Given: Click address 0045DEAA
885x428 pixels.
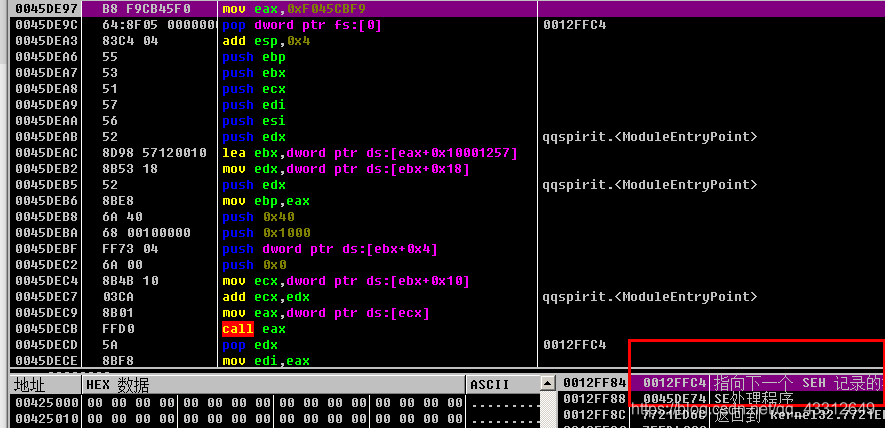Looking at the screenshot, I should pyautogui.click(x=45, y=121).
